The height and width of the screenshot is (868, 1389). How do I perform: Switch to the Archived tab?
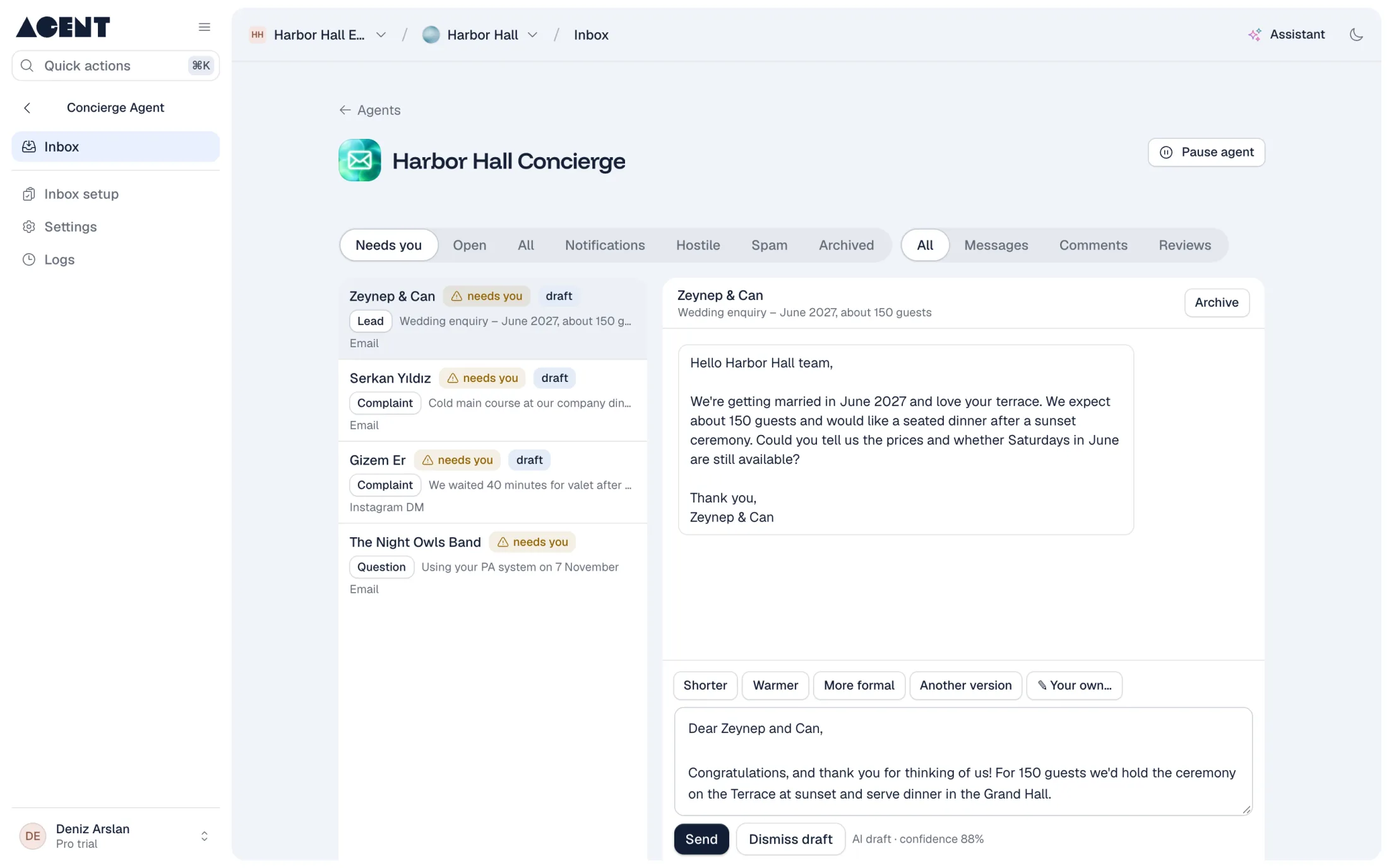pyautogui.click(x=846, y=245)
